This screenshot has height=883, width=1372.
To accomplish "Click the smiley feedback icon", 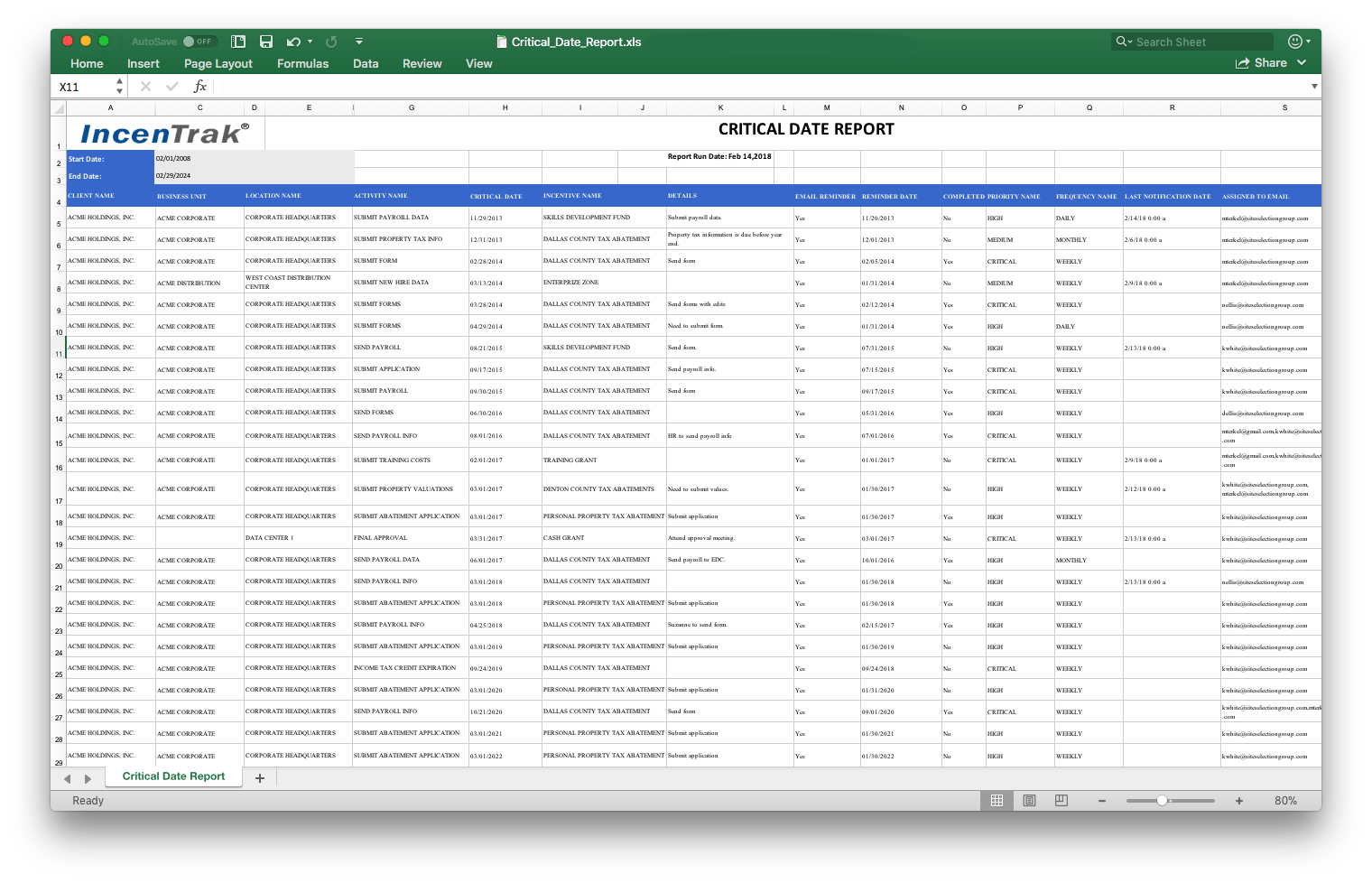I will pos(1295,42).
